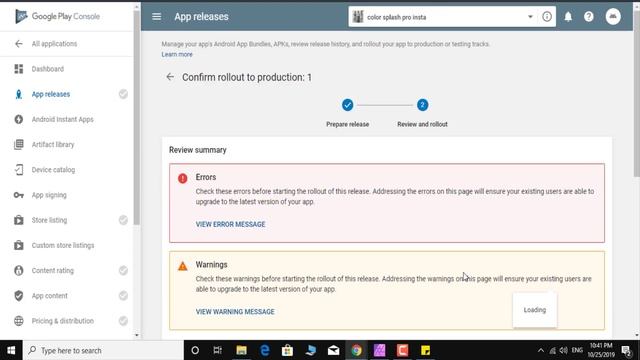Click VIEW ERROR MESSAGE
The image size is (640, 360).
pos(231,224)
